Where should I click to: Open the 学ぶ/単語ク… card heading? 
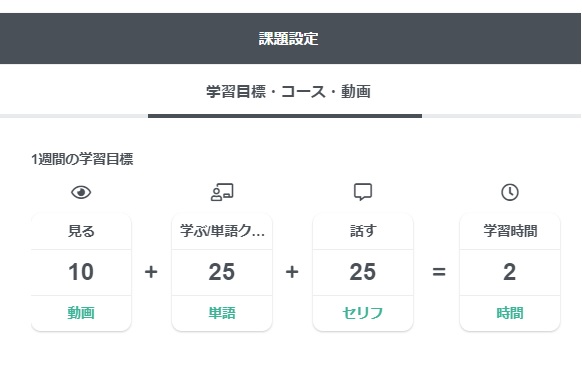pyautogui.click(x=222, y=231)
